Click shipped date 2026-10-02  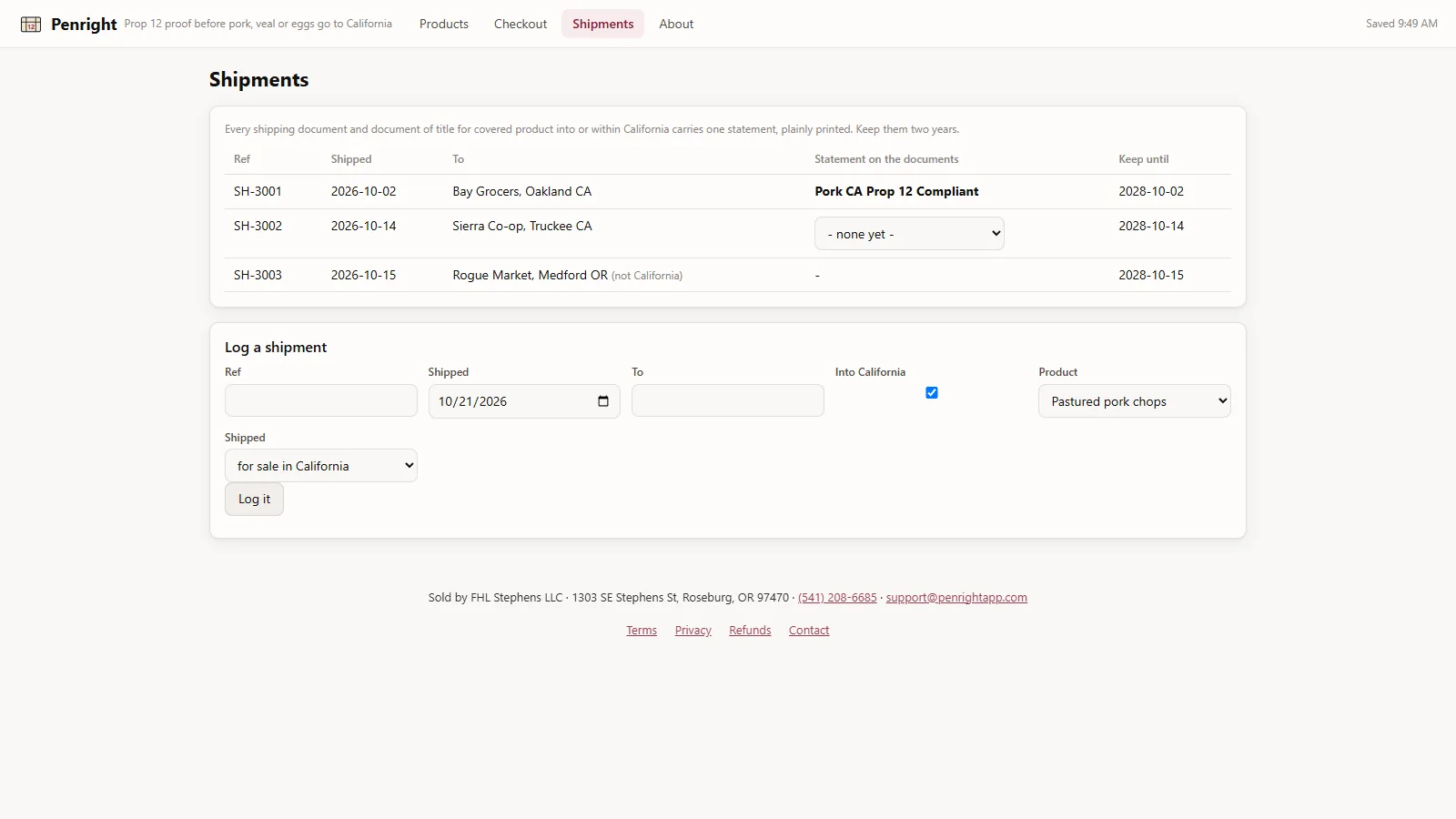click(x=363, y=191)
